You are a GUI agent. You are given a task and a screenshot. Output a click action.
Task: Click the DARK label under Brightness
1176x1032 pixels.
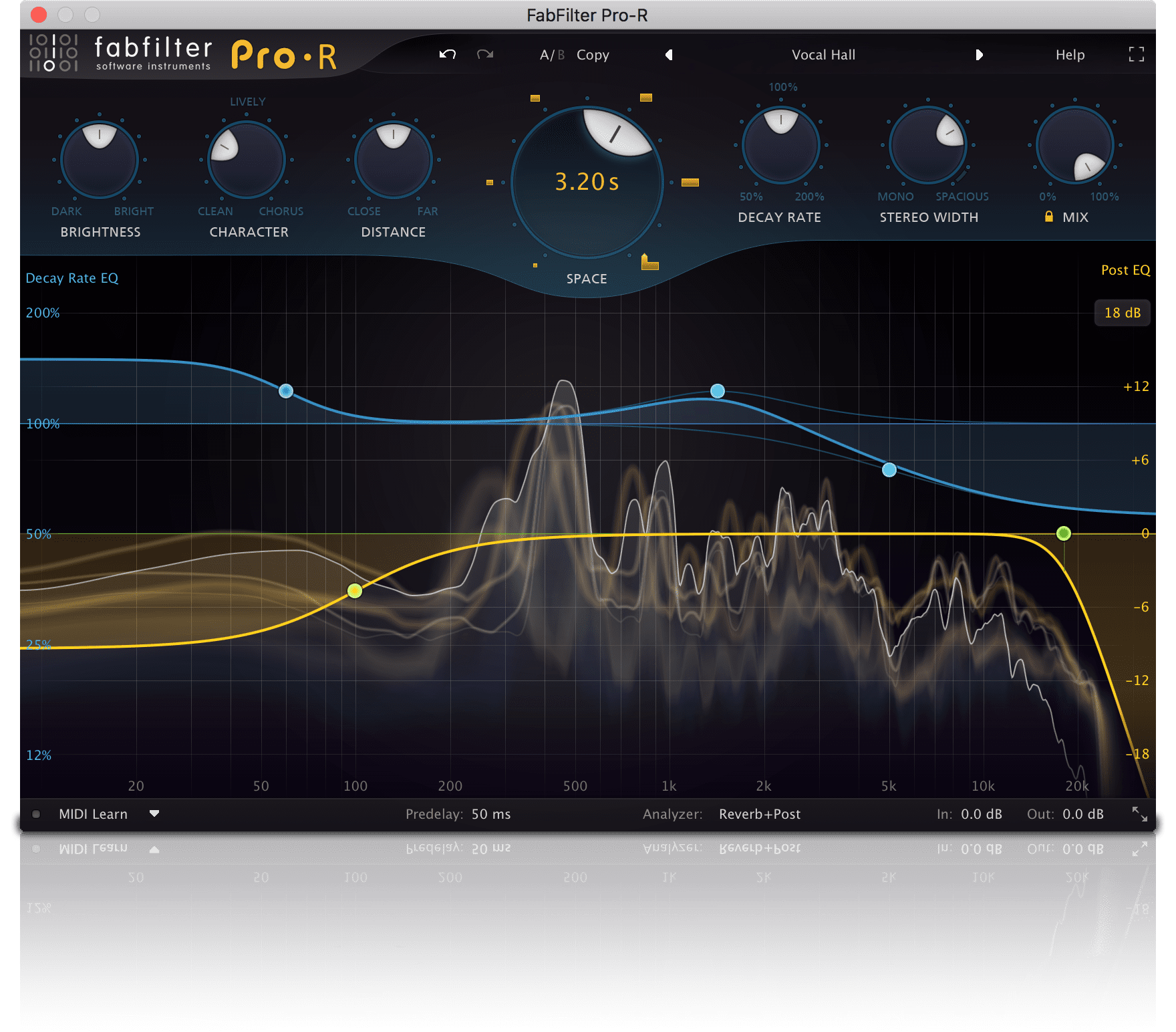pos(67,211)
